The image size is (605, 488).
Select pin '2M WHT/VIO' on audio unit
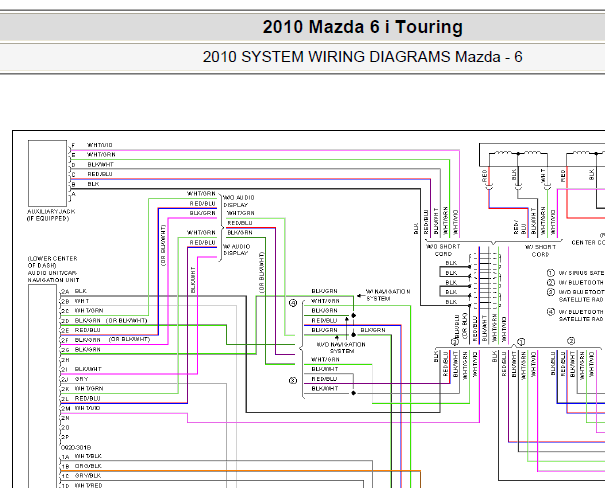point(81,408)
